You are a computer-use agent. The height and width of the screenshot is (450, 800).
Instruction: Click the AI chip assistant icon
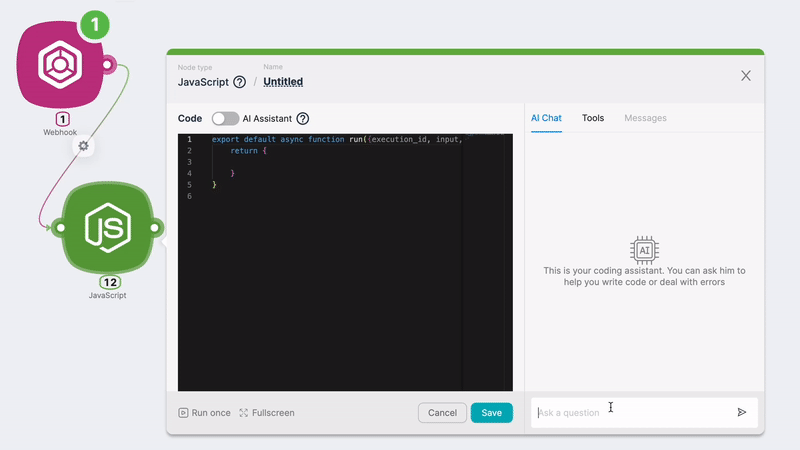click(644, 249)
